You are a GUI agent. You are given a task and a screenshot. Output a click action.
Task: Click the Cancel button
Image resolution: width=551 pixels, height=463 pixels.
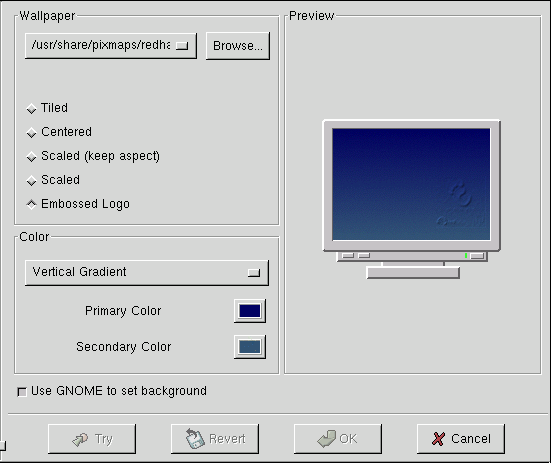pyautogui.click(x=461, y=439)
